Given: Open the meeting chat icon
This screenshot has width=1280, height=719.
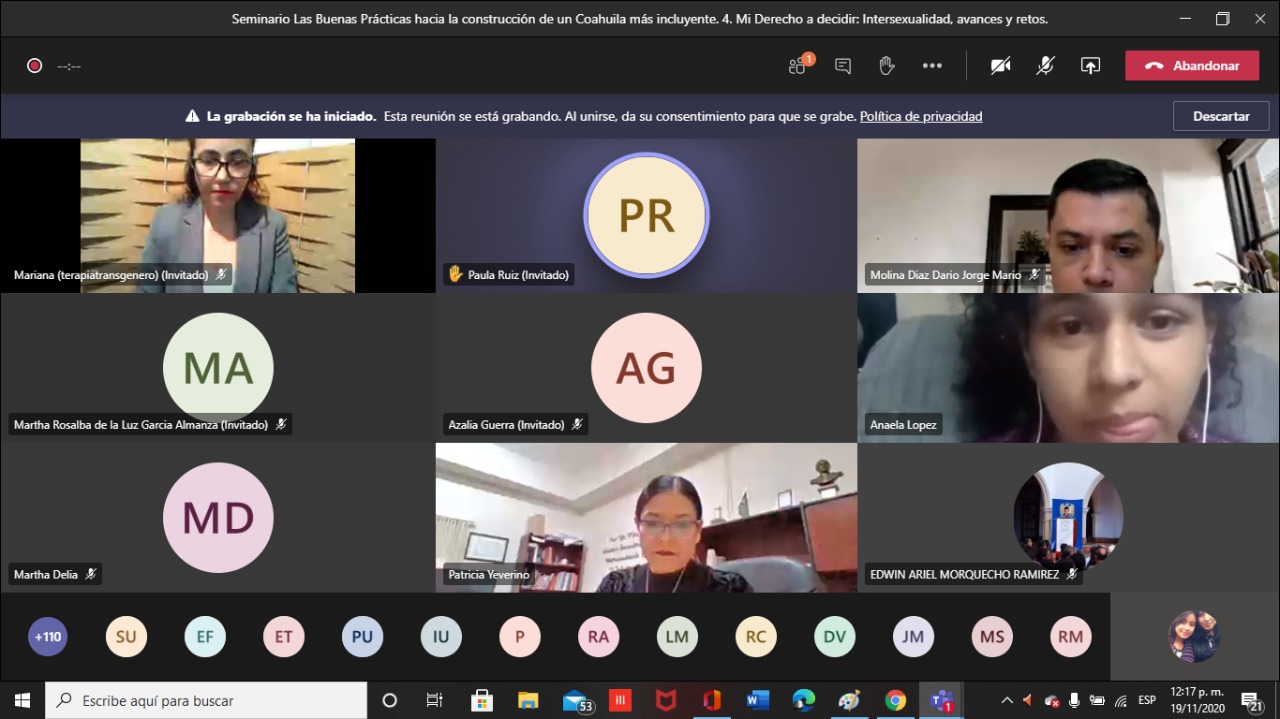Looking at the screenshot, I should point(843,66).
